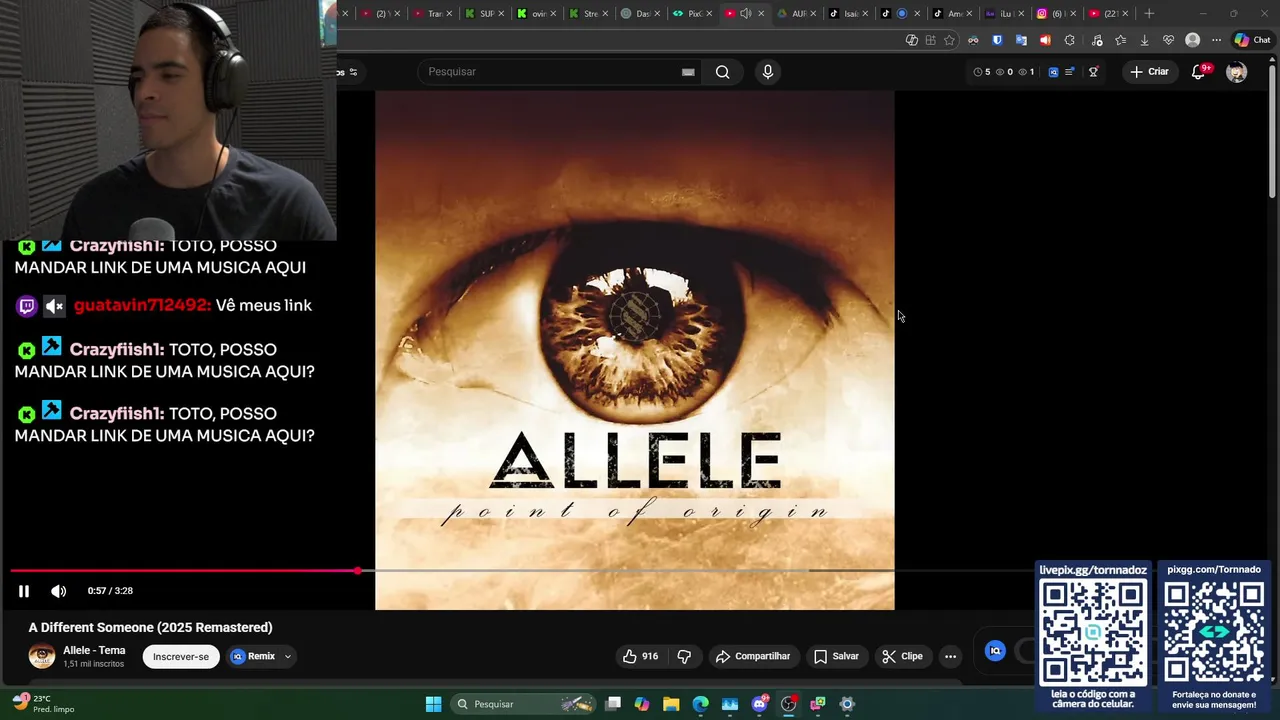The width and height of the screenshot is (1280, 720).
Task: Click the streamer webcam overlay
Action: (168, 120)
